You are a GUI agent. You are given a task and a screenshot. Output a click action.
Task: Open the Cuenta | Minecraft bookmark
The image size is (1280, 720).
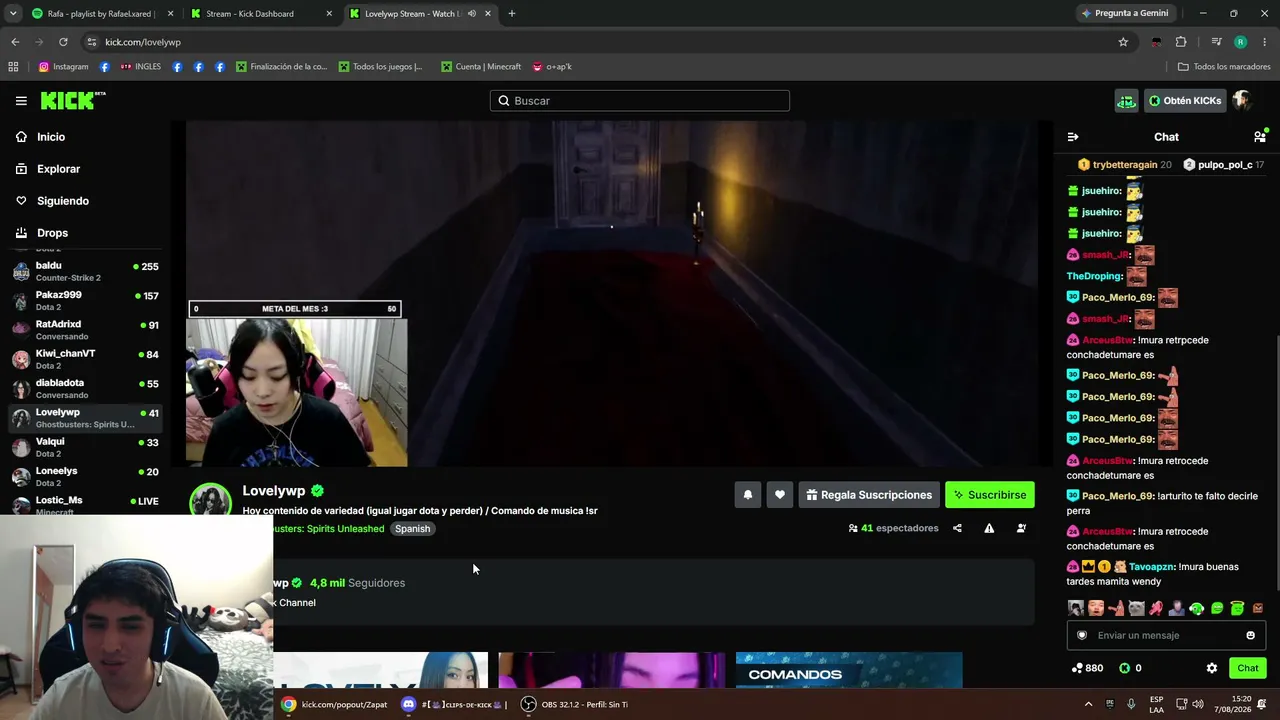point(481,67)
